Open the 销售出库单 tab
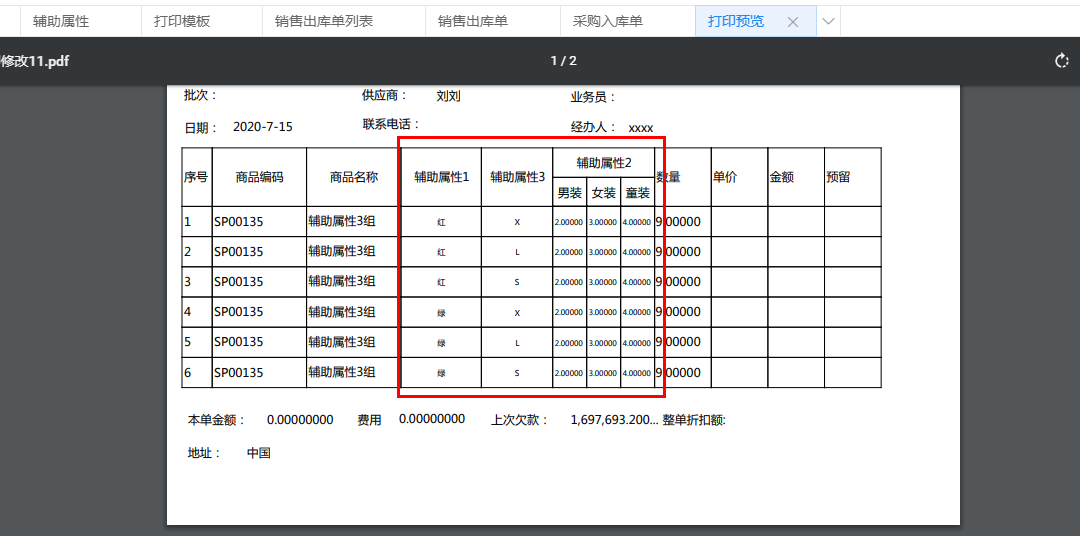Screen dimensions: 1080x536 (x=472, y=21)
